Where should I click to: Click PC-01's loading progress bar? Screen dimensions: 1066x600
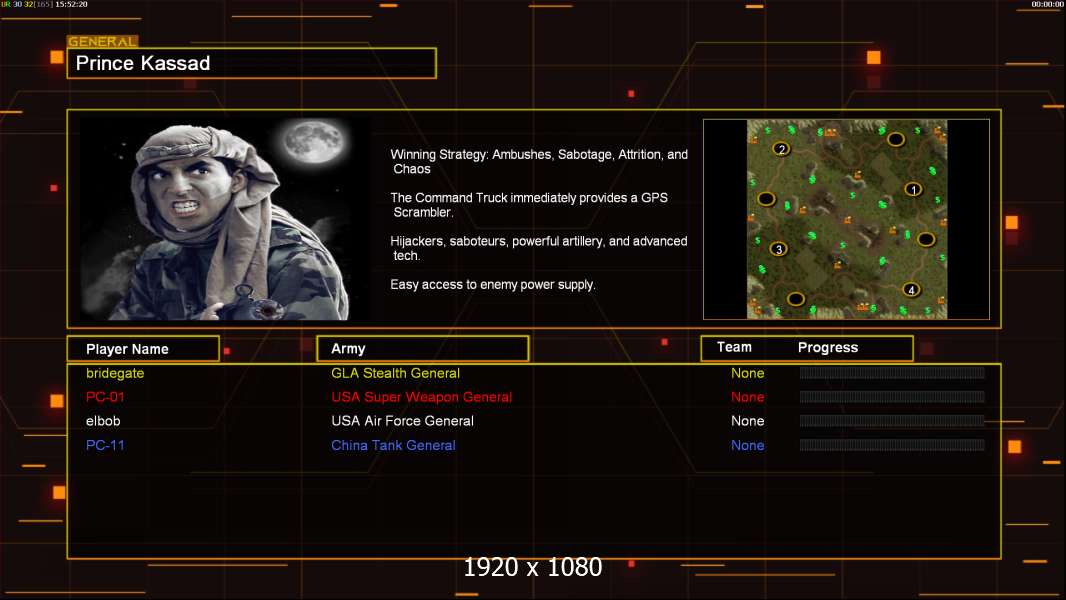pos(892,397)
